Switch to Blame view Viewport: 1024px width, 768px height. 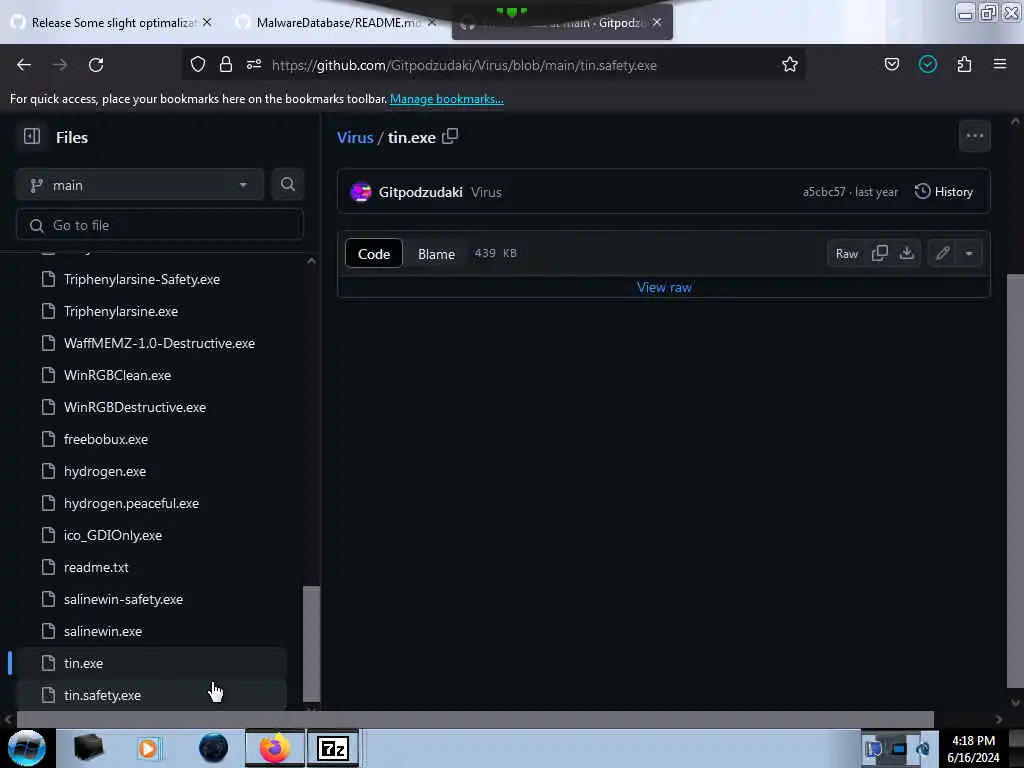coord(436,254)
